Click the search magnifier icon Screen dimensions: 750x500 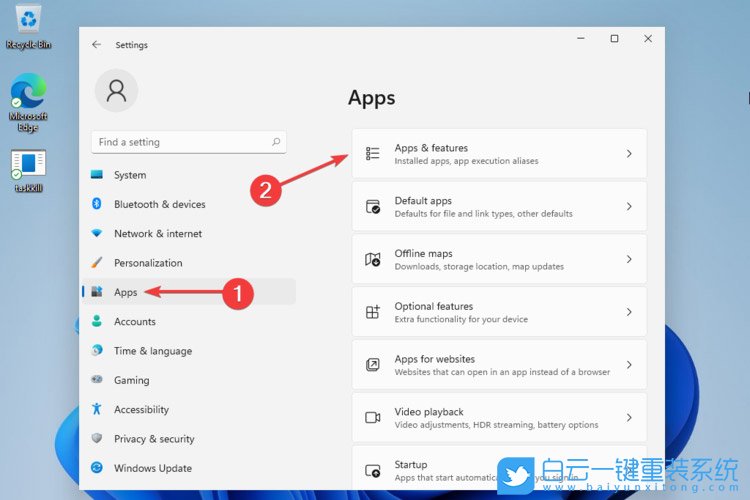277,142
